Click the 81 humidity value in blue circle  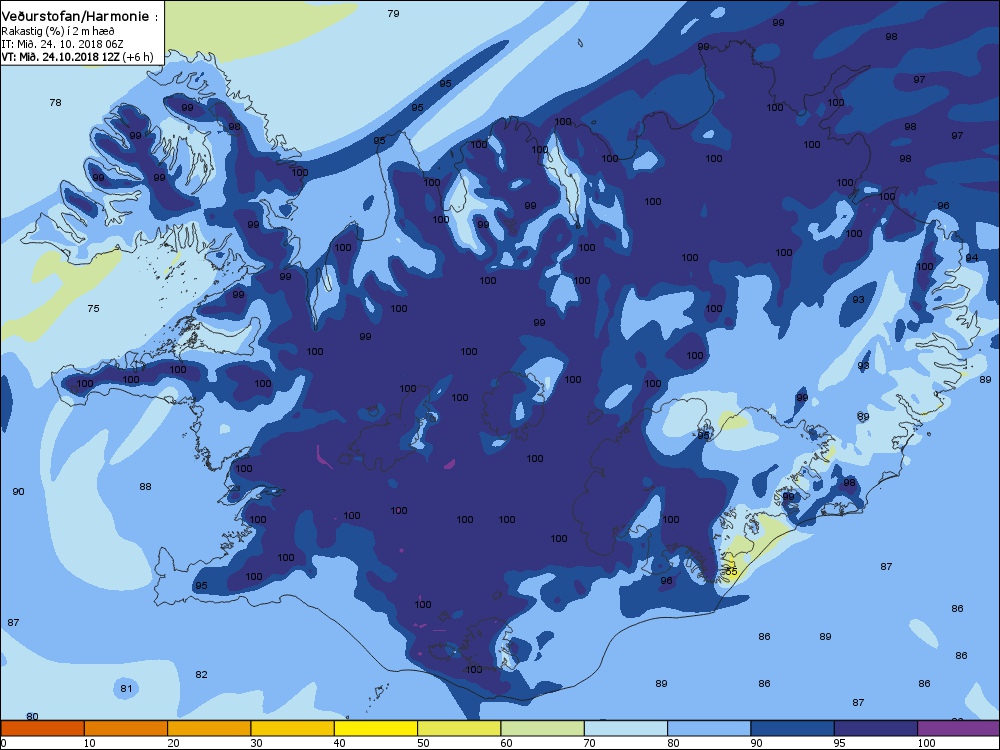coord(126,689)
